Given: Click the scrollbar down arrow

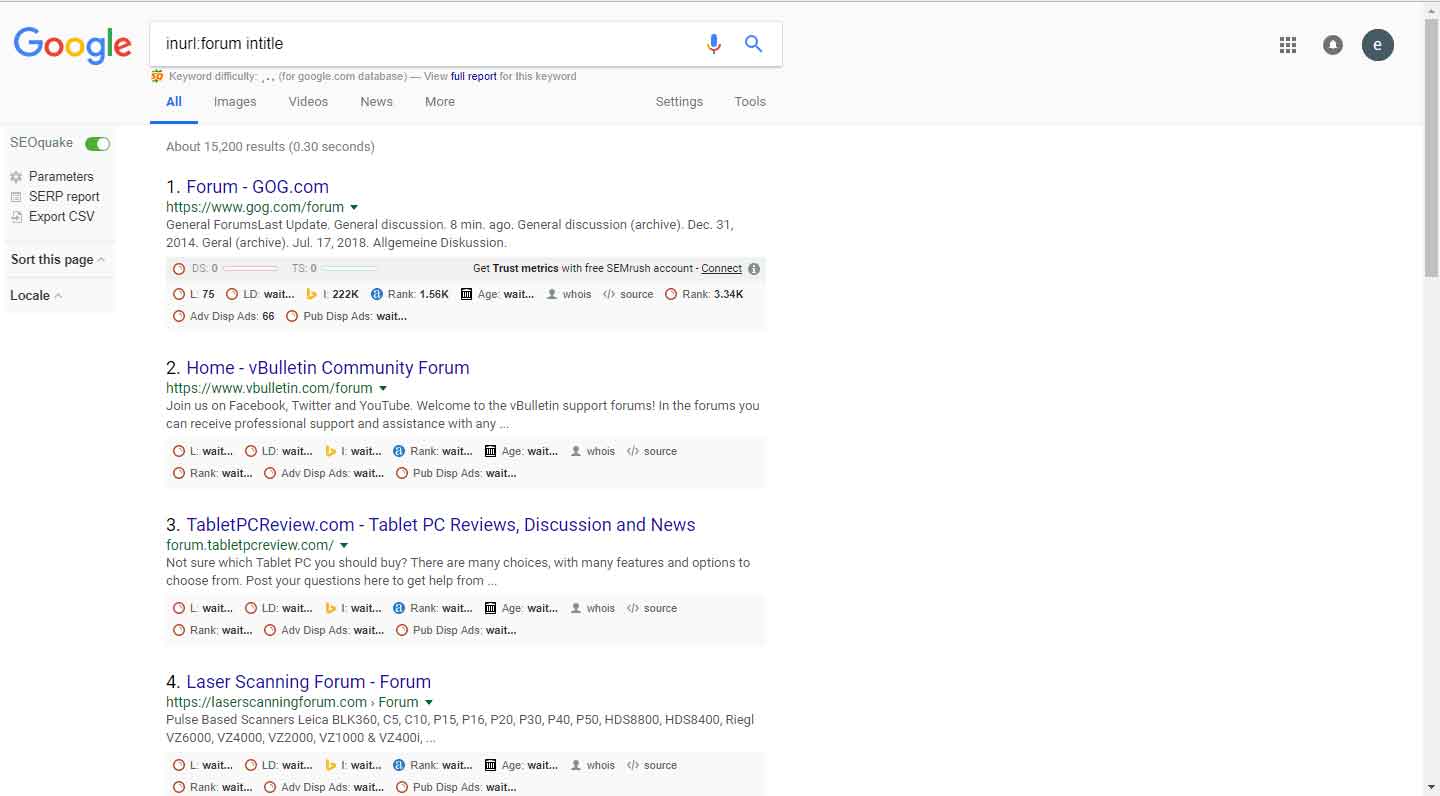Looking at the screenshot, I should [1431, 788].
